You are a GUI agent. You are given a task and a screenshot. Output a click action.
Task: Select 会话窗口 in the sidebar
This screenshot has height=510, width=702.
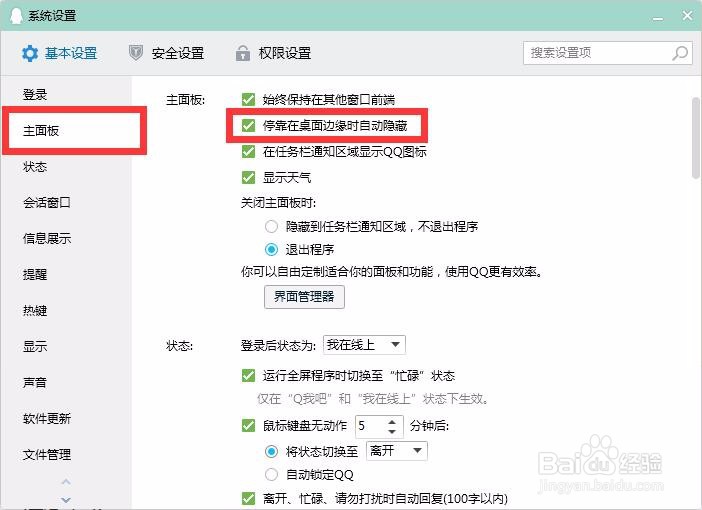47,202
